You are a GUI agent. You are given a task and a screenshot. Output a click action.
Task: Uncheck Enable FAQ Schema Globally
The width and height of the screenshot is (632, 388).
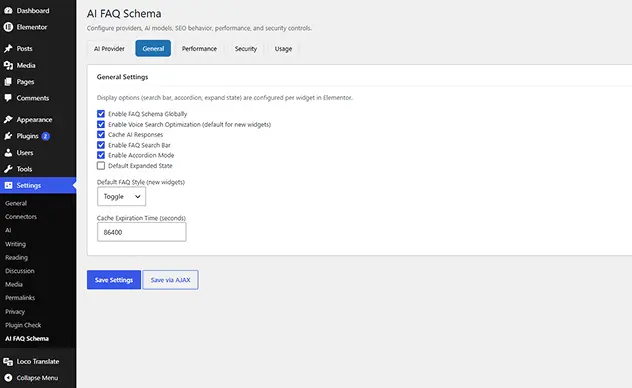pyautogui.click(x=101, y=114)
